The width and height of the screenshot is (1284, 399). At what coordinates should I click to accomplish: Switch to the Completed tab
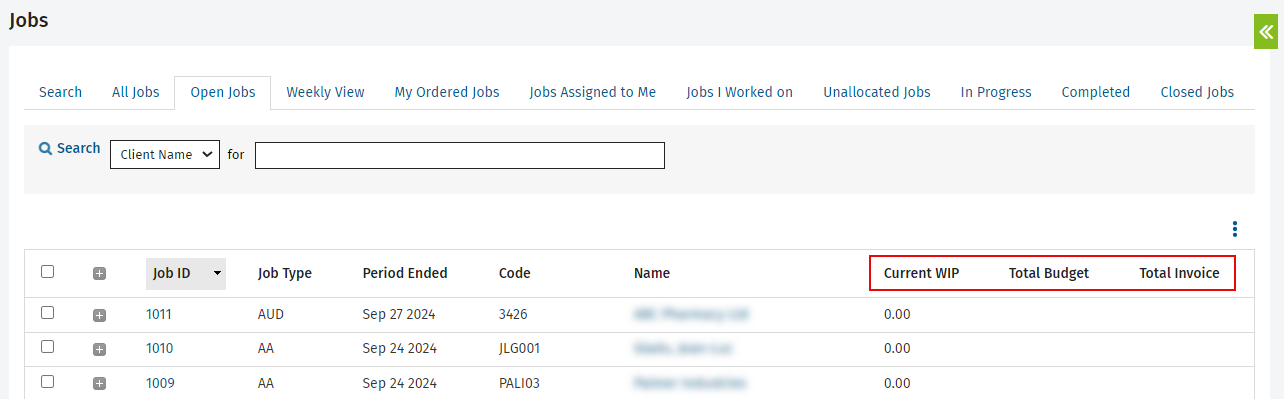[1096, 92]
